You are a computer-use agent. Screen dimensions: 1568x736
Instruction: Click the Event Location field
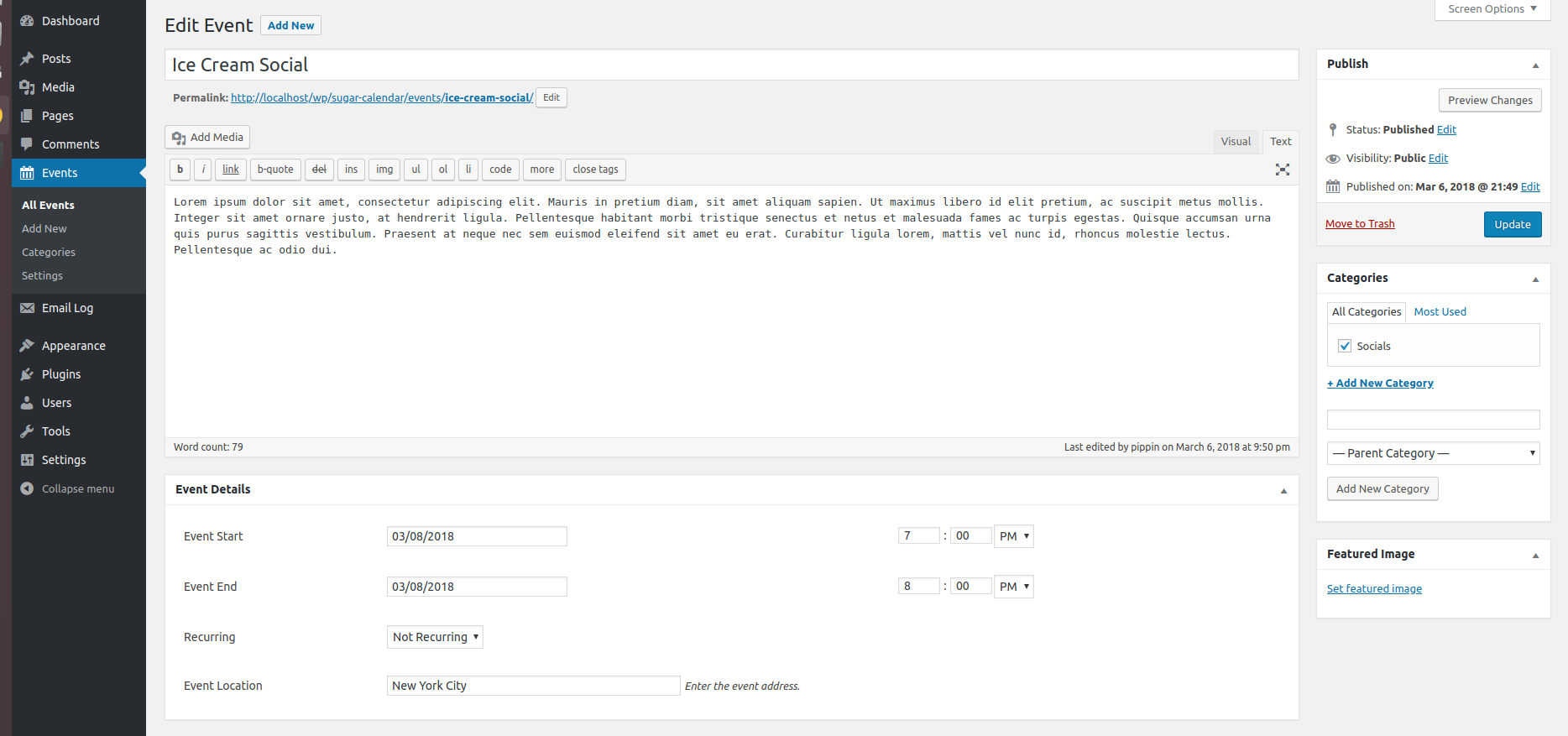click(533, 686)
